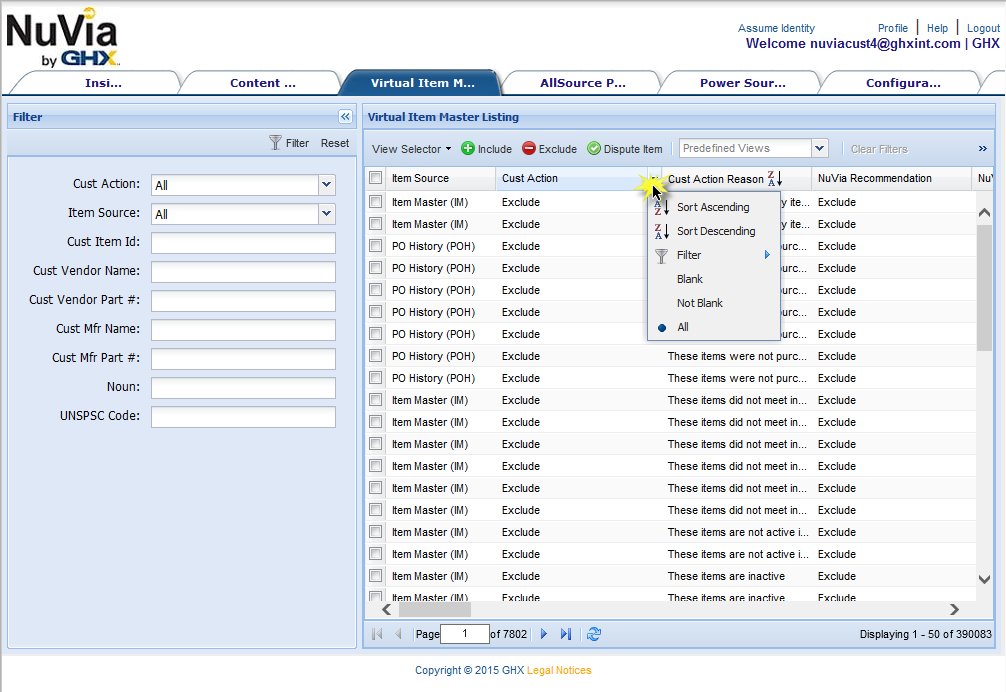The height and width of the screenshot is (692, 1006).
Task: Go to last page icon
Action: tap(565, 634)
